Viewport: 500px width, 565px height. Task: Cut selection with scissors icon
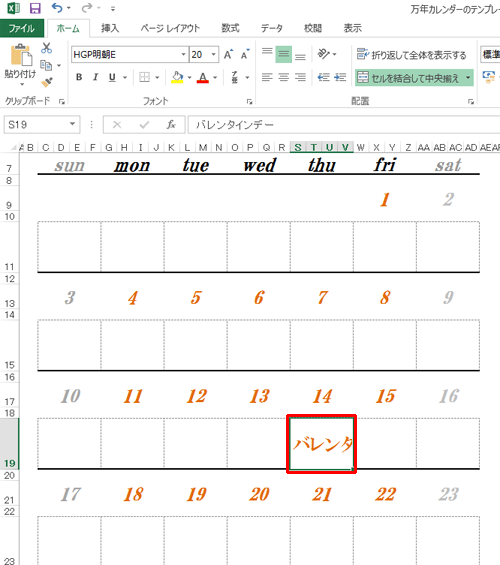click(x=46, y=48)
